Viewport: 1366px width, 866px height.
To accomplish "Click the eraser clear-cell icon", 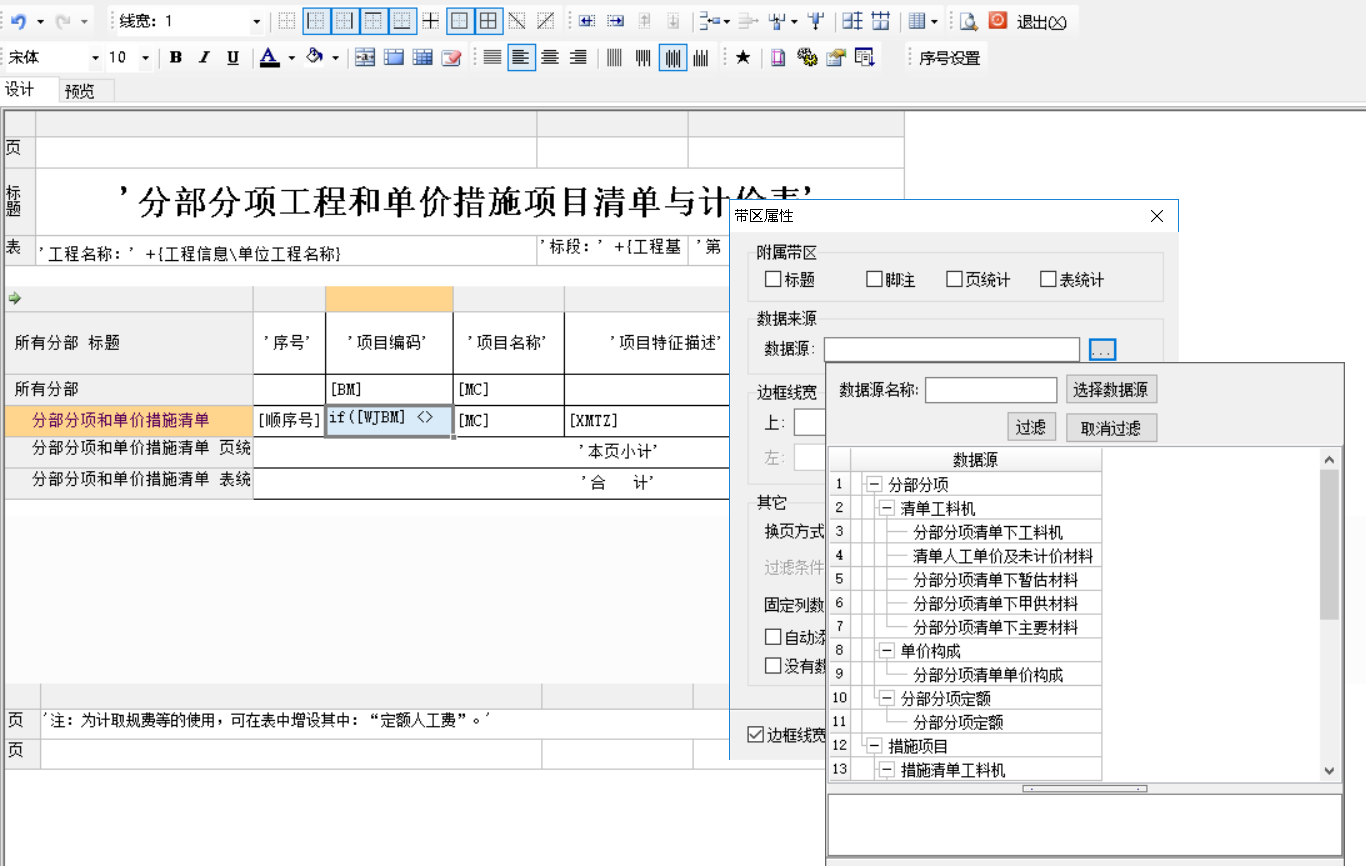I will (x=452, y=58).
